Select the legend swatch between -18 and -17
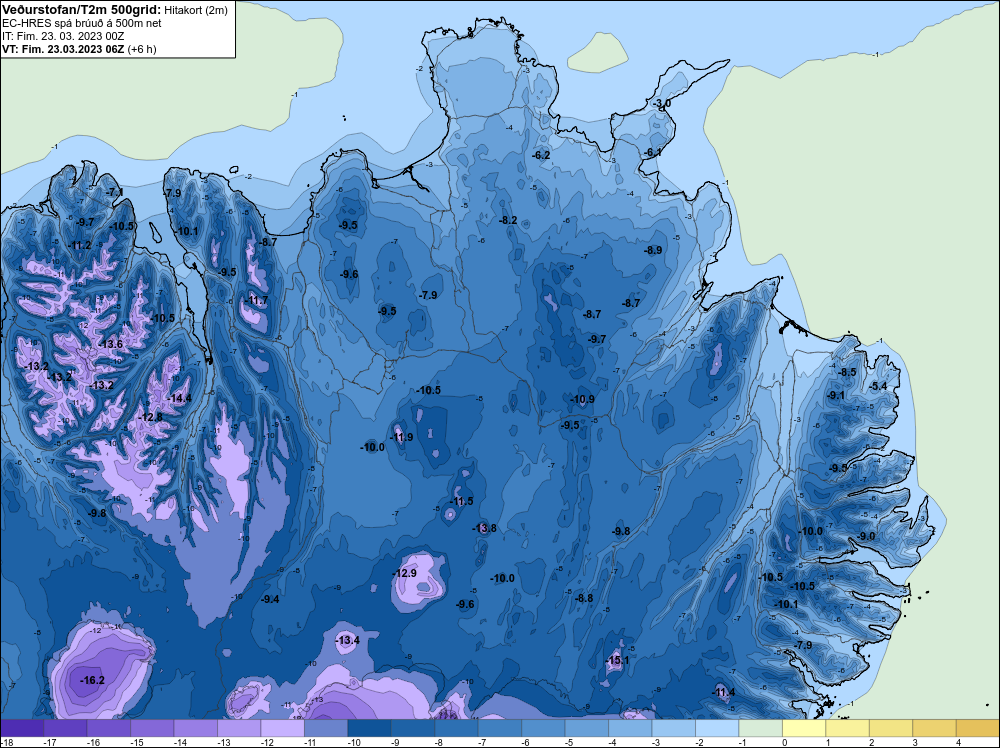The width and height of the screenshot is (1000, 748). pos(22,728)
